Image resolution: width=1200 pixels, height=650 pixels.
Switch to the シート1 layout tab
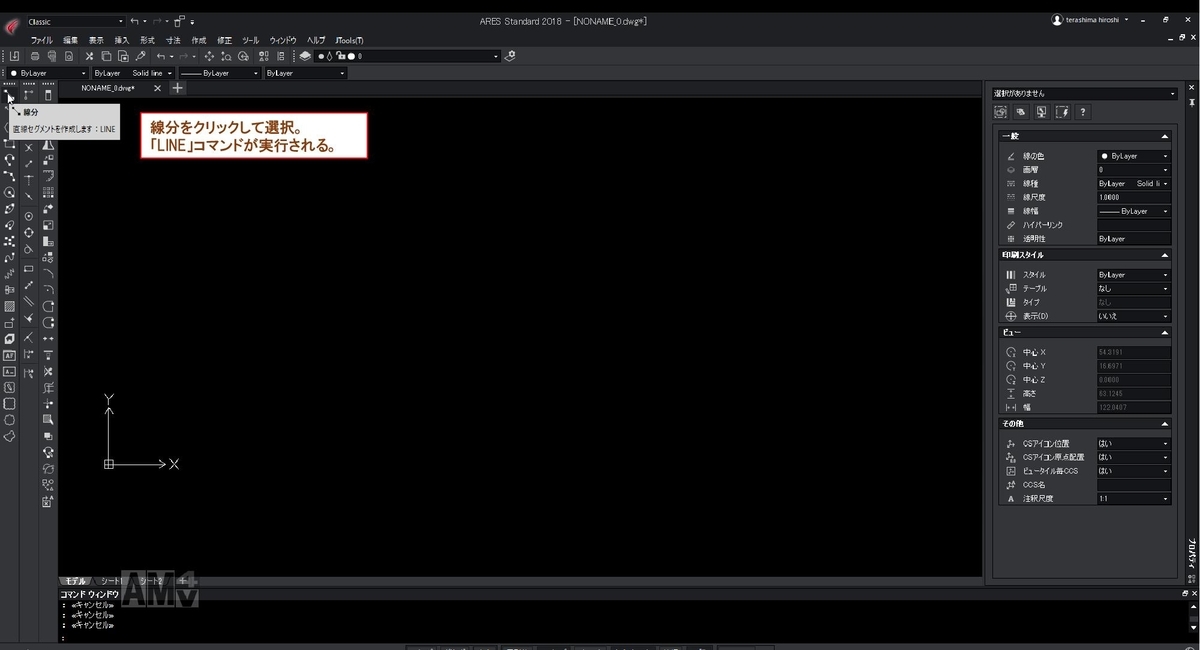112,580
